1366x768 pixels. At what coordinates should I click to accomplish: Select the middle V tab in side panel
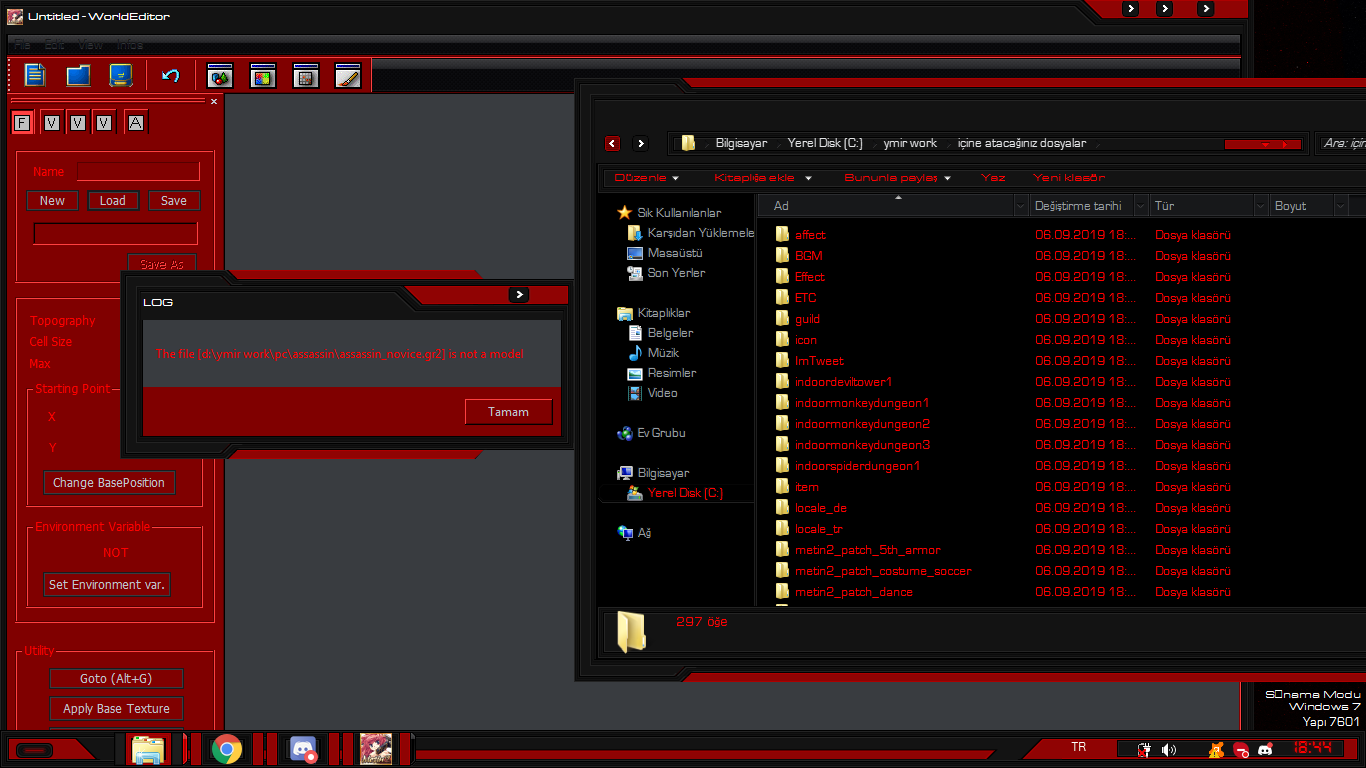click(x=78, y=123)
